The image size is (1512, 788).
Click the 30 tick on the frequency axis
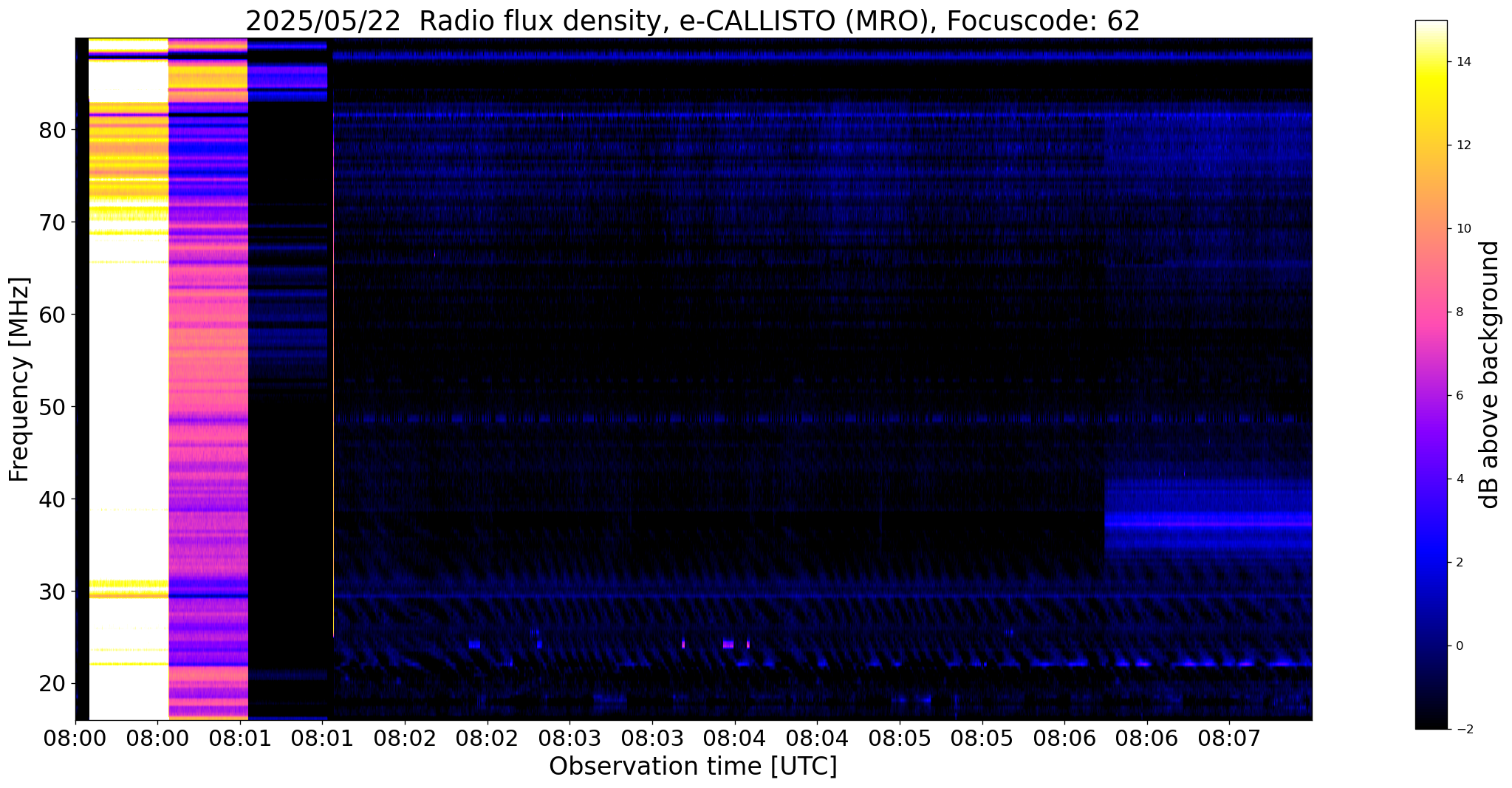[52, 592]
